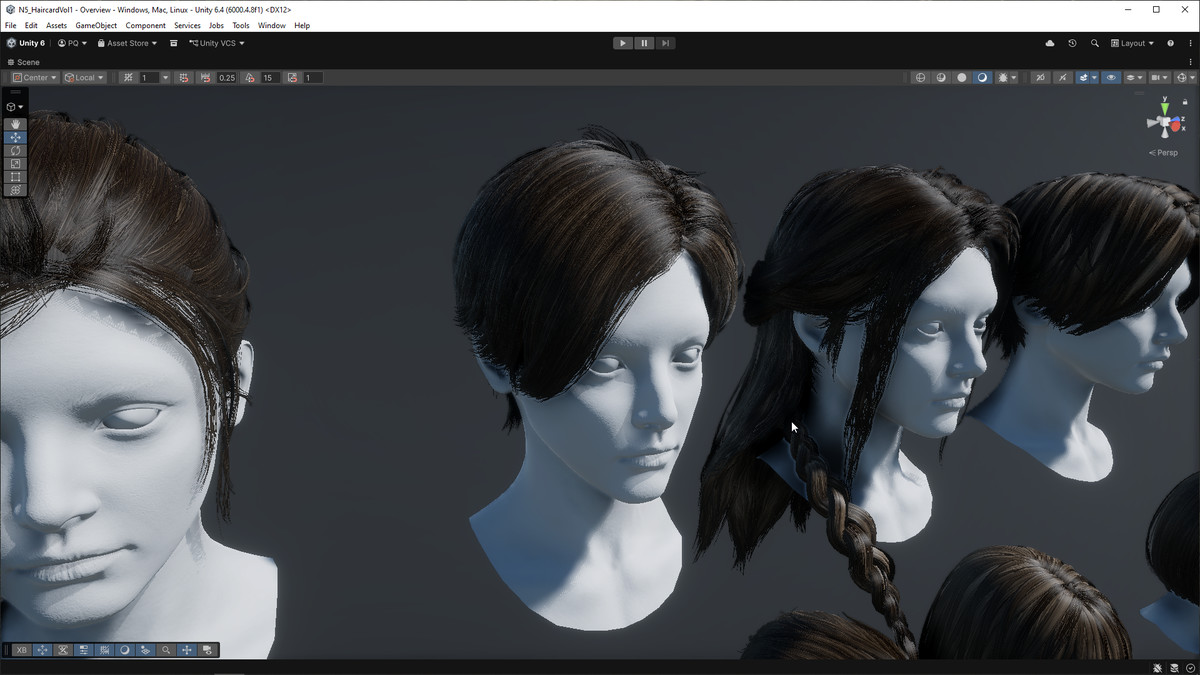
Task: Click the Step frame button
Action: point(665,43)
